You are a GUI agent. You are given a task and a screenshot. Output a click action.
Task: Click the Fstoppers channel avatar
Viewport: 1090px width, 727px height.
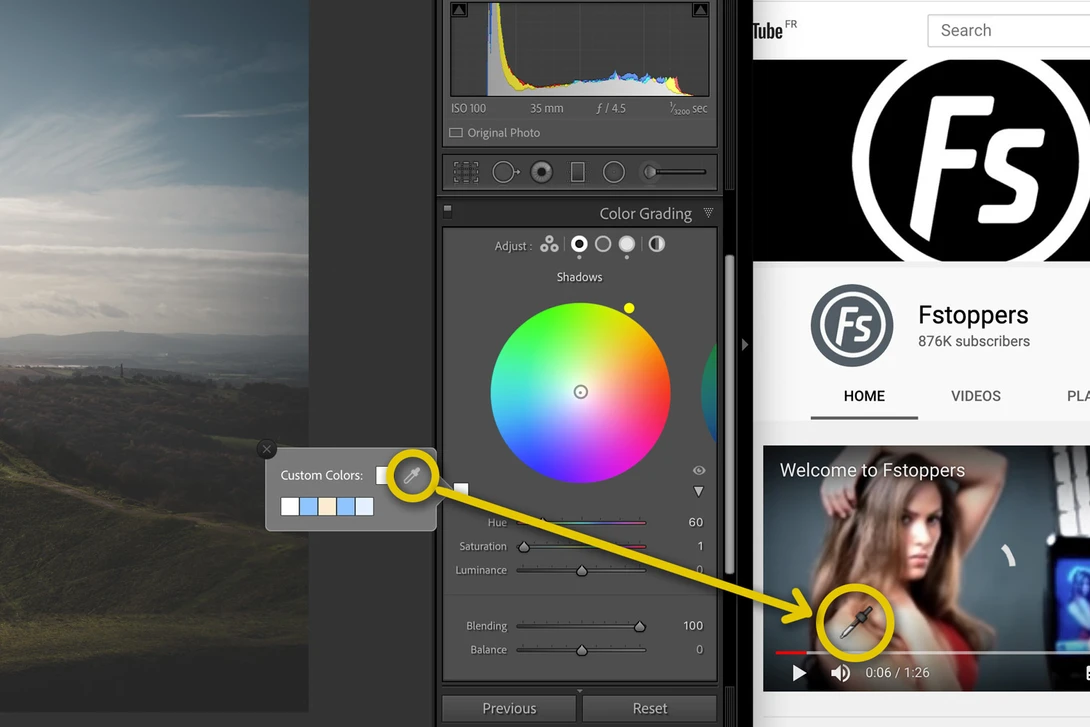[852, 325]
